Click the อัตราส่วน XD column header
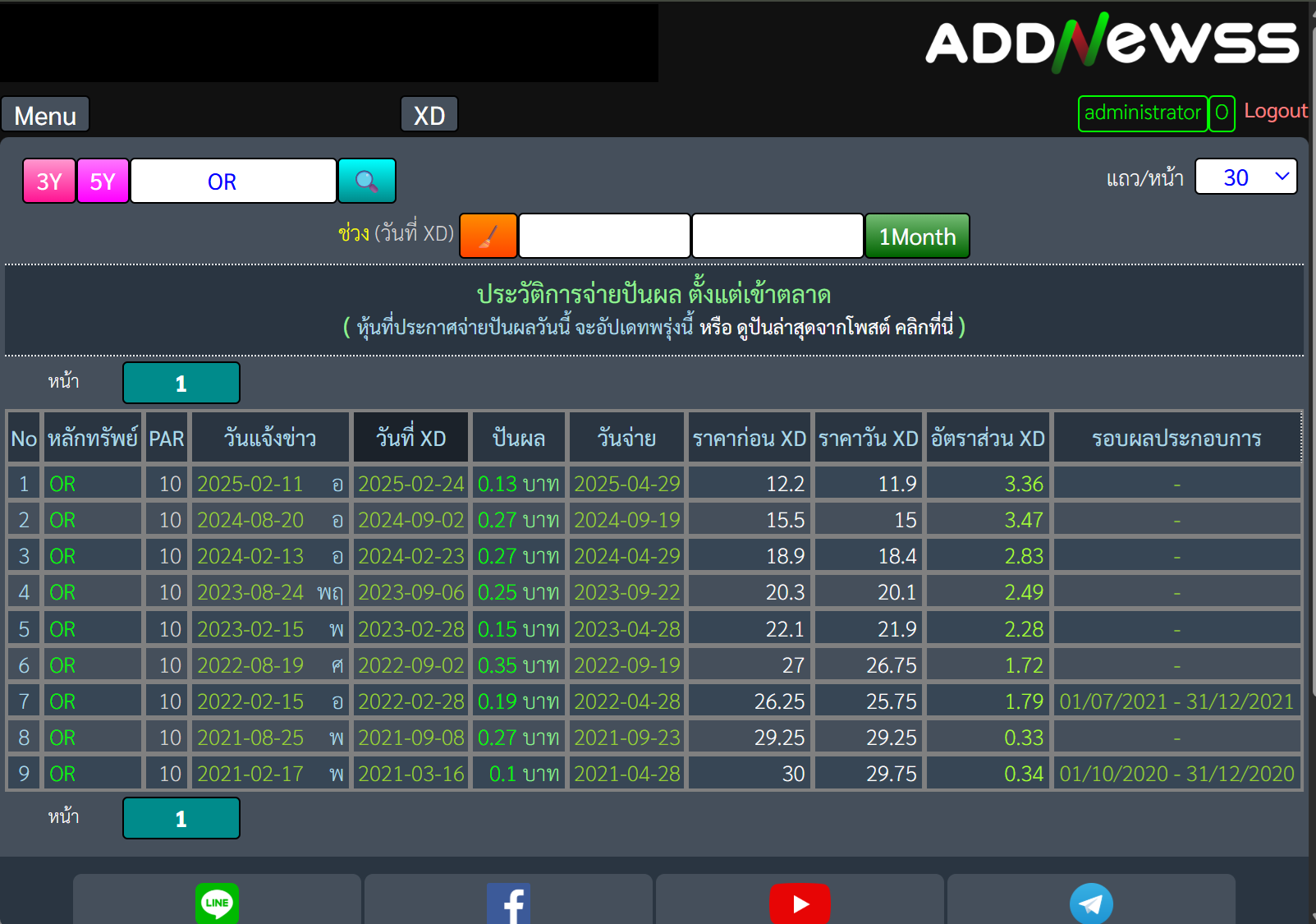 988,438
